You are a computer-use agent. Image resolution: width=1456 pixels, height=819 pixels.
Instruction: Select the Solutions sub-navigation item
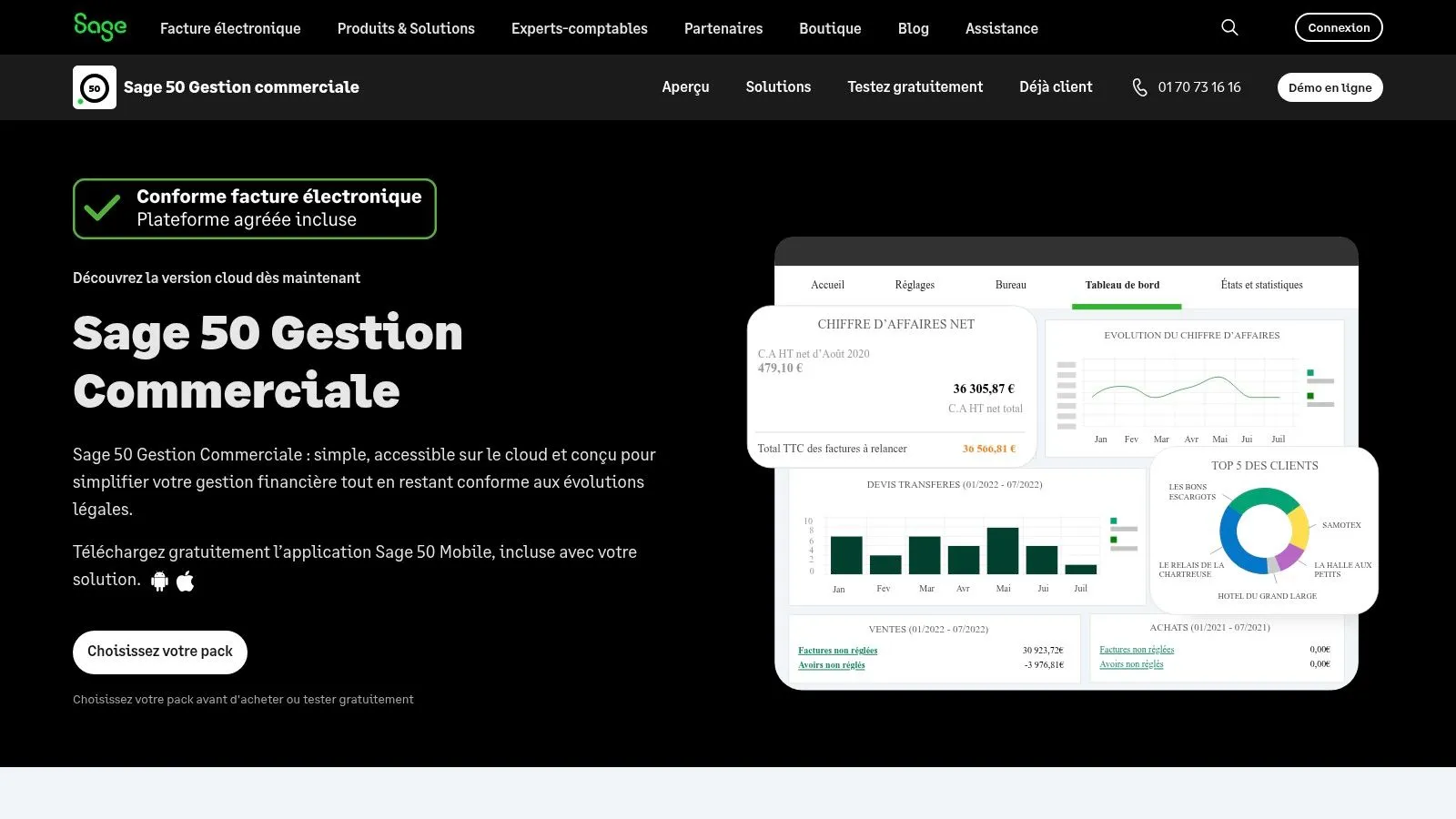778,87
